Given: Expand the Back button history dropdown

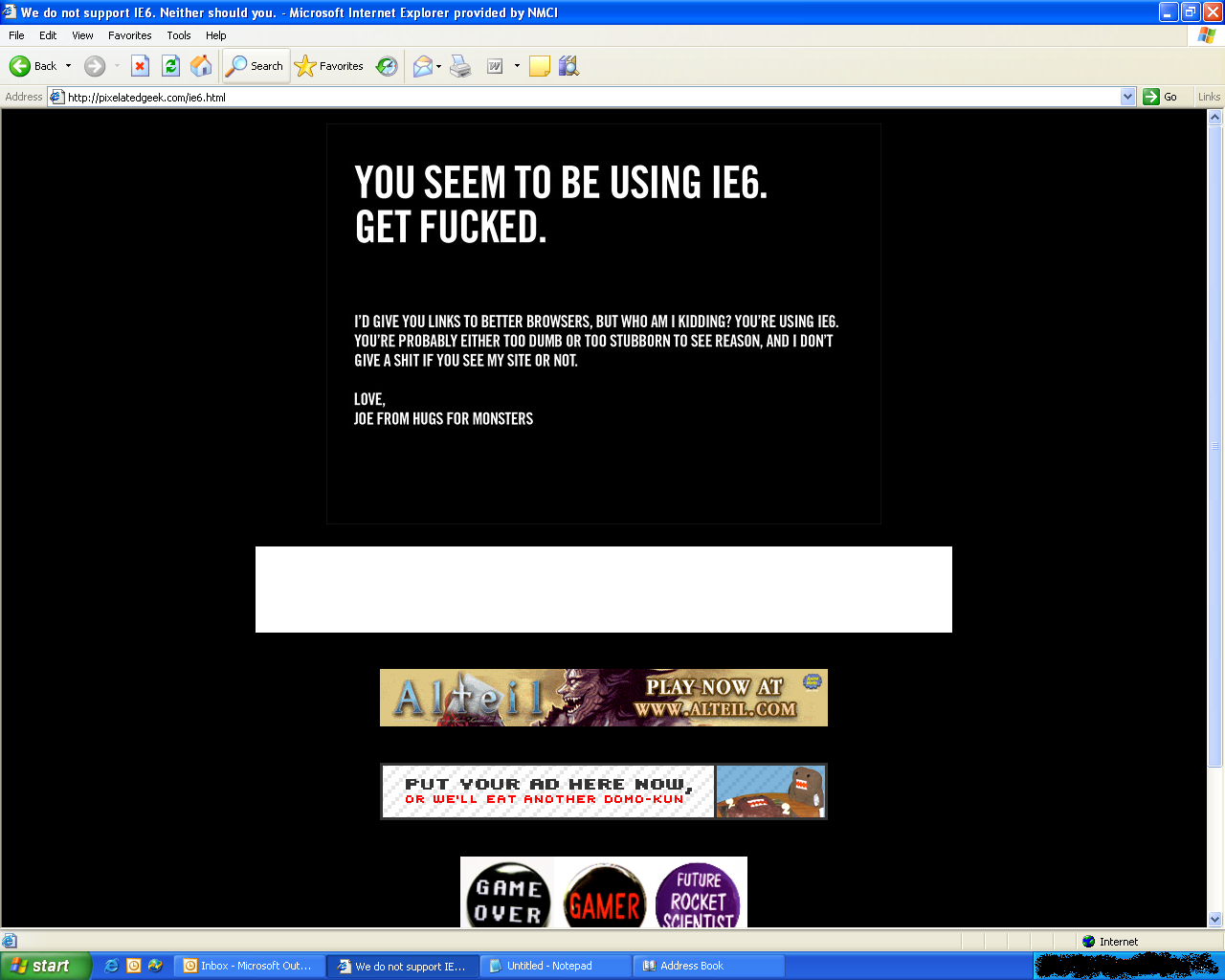Looking at the screenshot, I should [68, 66].
